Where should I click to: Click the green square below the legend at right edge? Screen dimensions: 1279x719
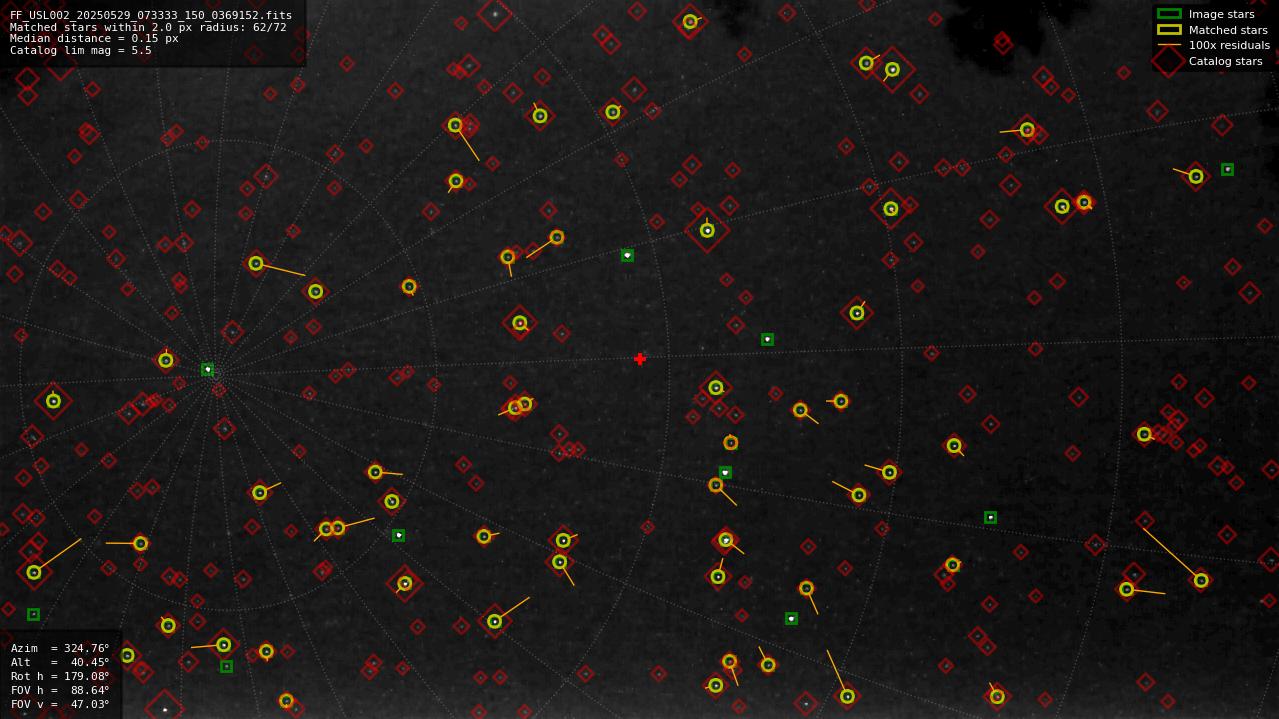tap(1227, 169)
